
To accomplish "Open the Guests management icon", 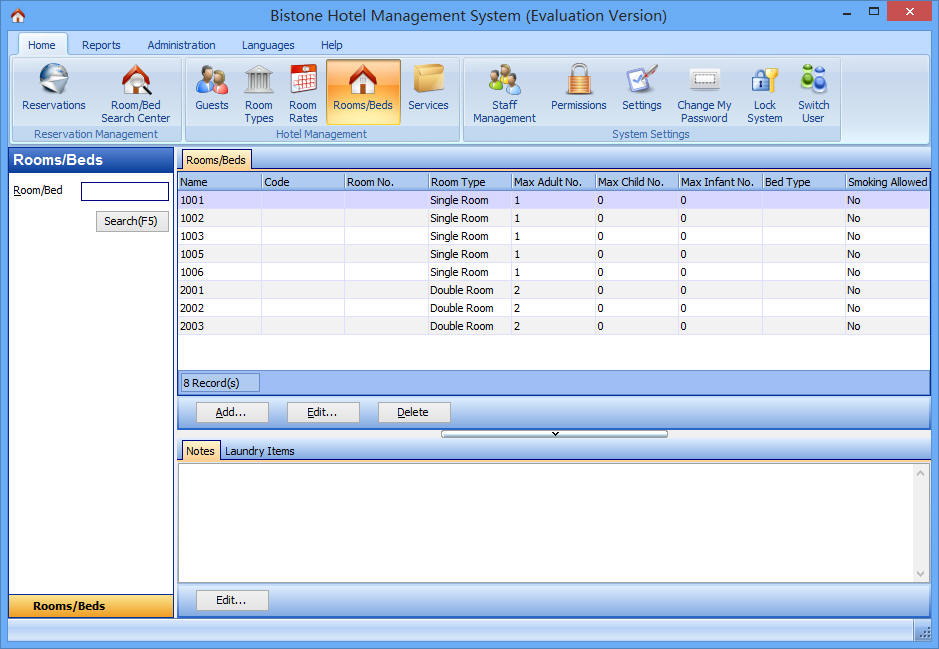I will click(x=212, y=87).
